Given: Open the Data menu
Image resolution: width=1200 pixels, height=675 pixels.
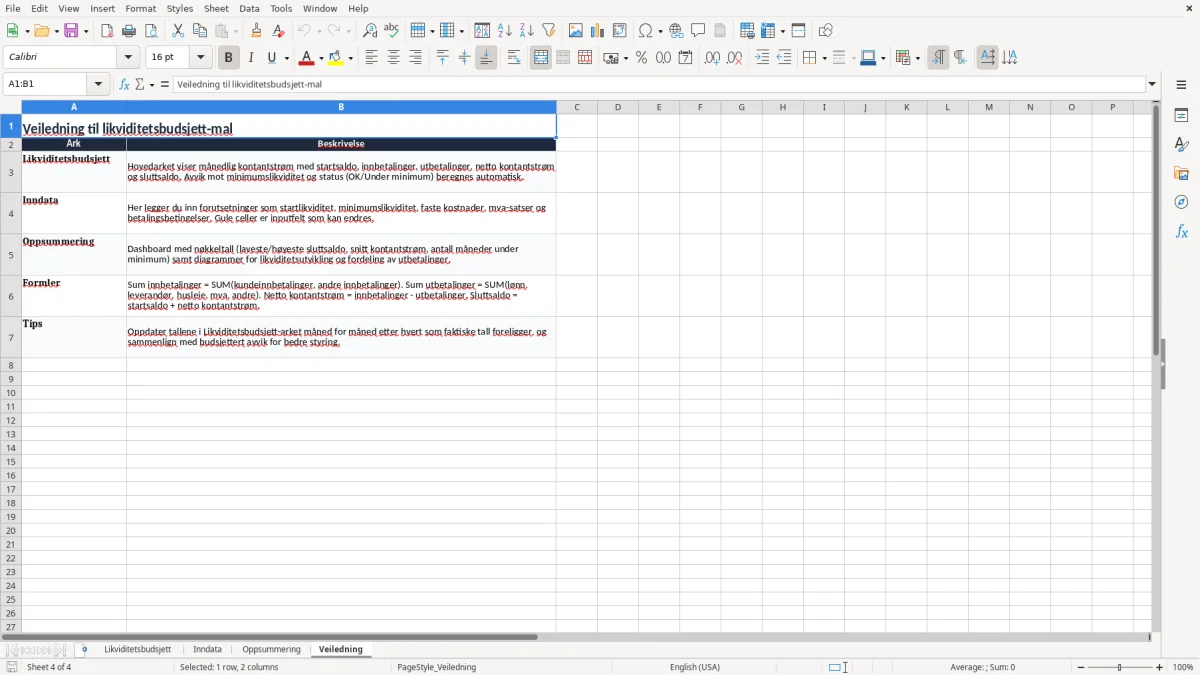Looking at the screenshot, I should (249, 8).
